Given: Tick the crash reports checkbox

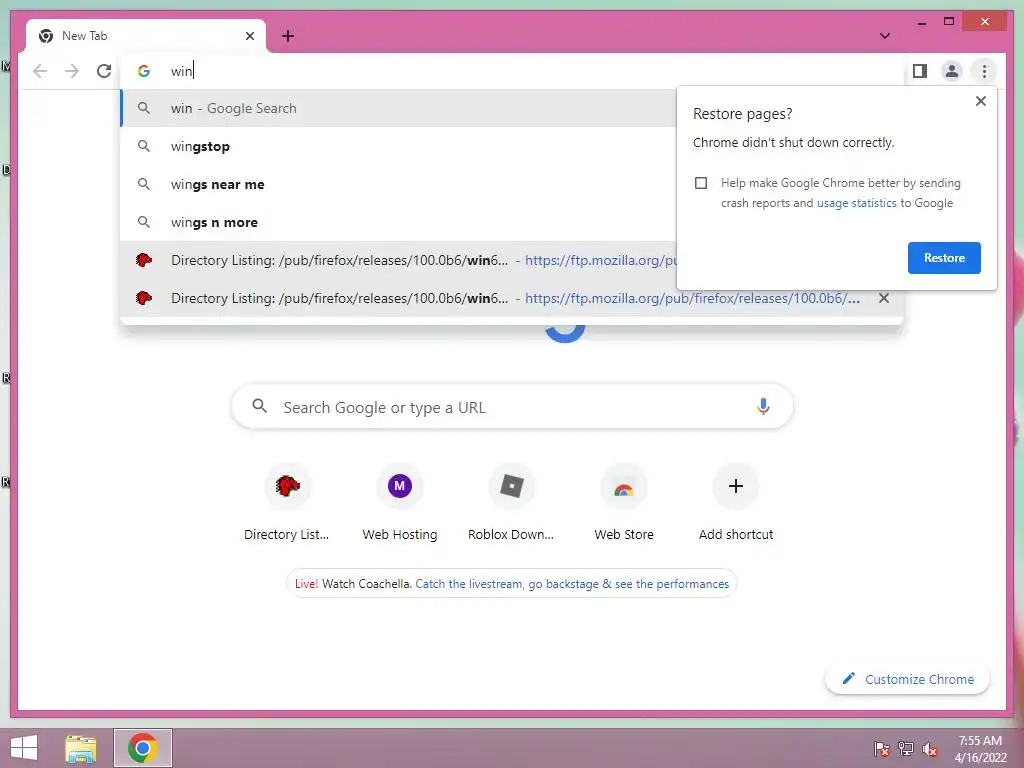Looking at the screenshot, I should (x=701, y=183).
